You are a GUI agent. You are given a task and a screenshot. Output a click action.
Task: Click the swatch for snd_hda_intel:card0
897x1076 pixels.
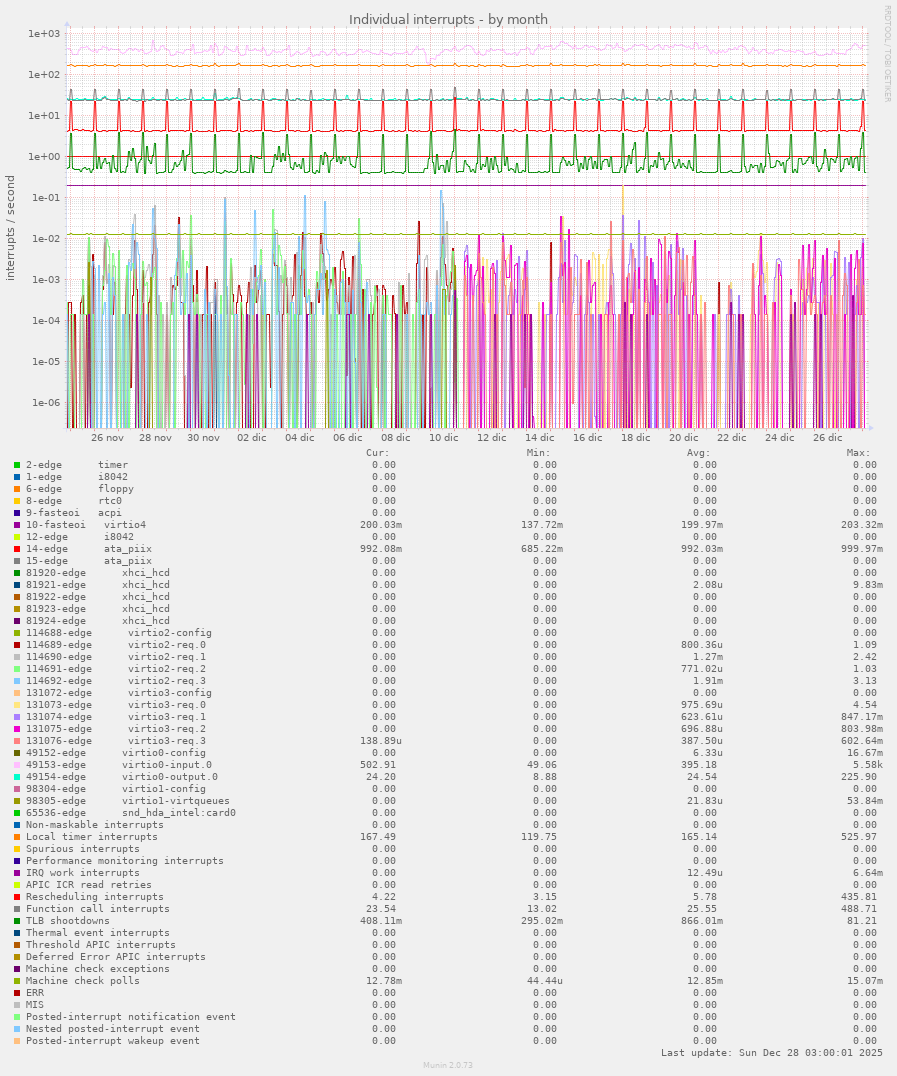coord(17,813)
